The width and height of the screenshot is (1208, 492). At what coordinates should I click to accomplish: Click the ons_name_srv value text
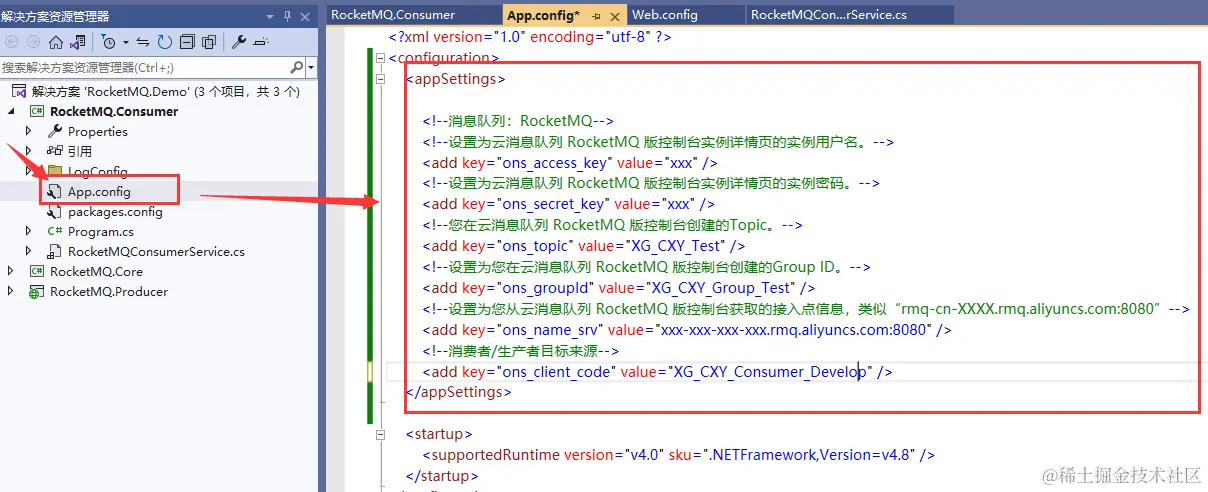[x=792, y=329]
